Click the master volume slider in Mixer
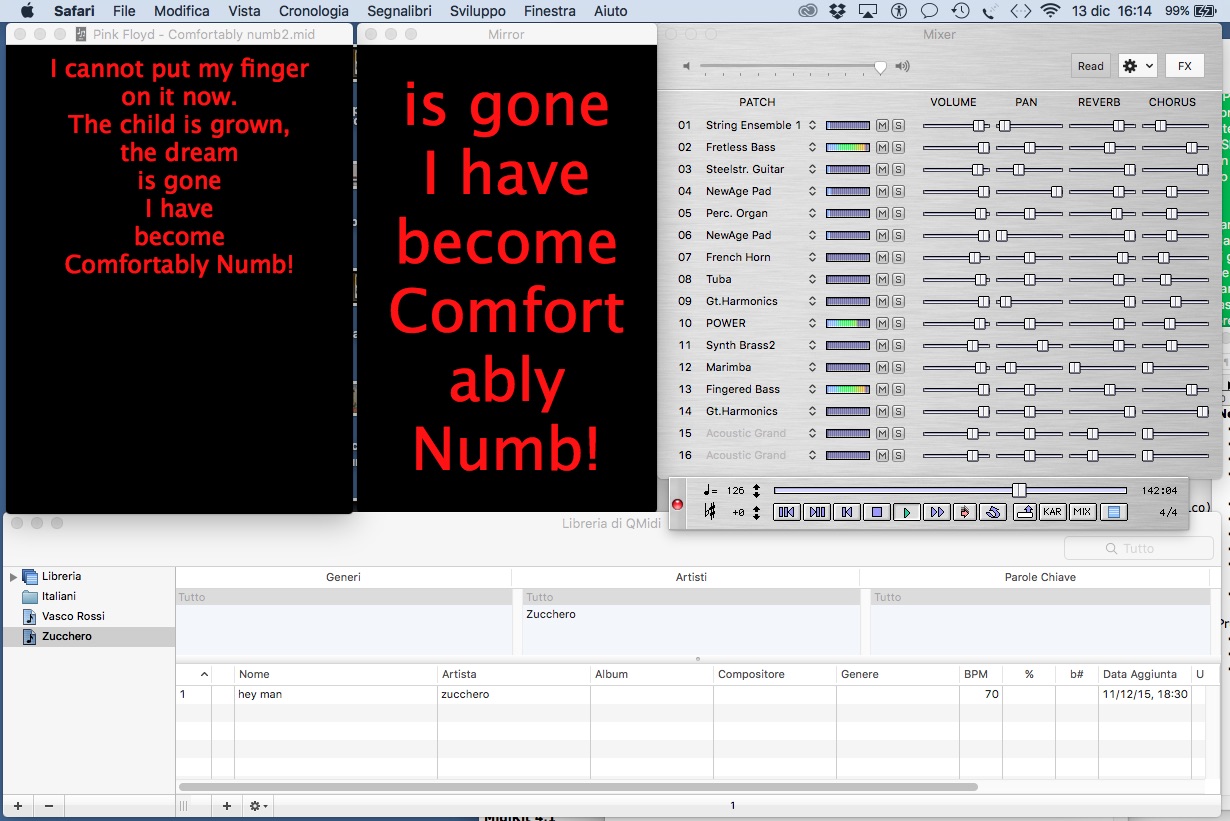Screen dimensions: 1230x821 click(x=791, y=67)
